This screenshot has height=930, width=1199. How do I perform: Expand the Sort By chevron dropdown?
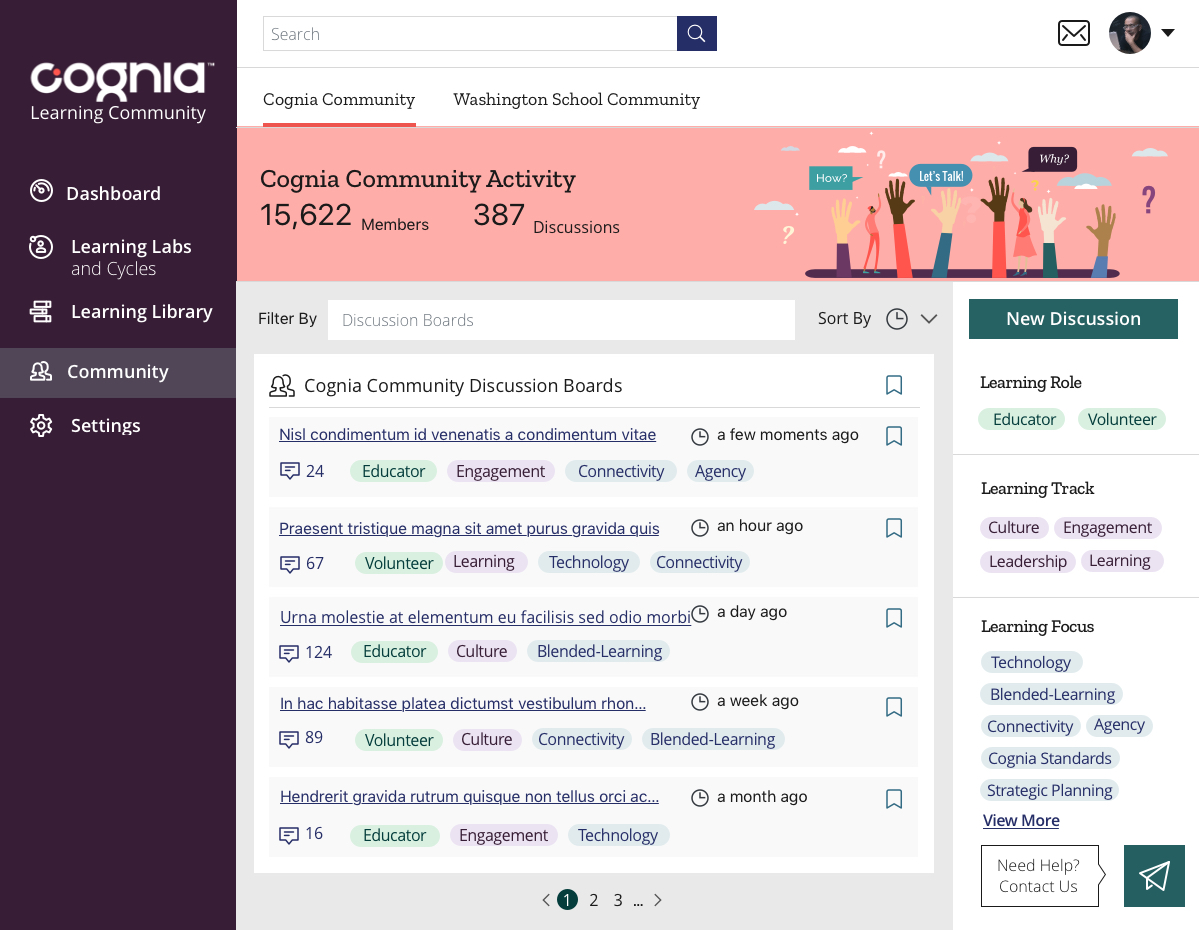coord(929,319)
